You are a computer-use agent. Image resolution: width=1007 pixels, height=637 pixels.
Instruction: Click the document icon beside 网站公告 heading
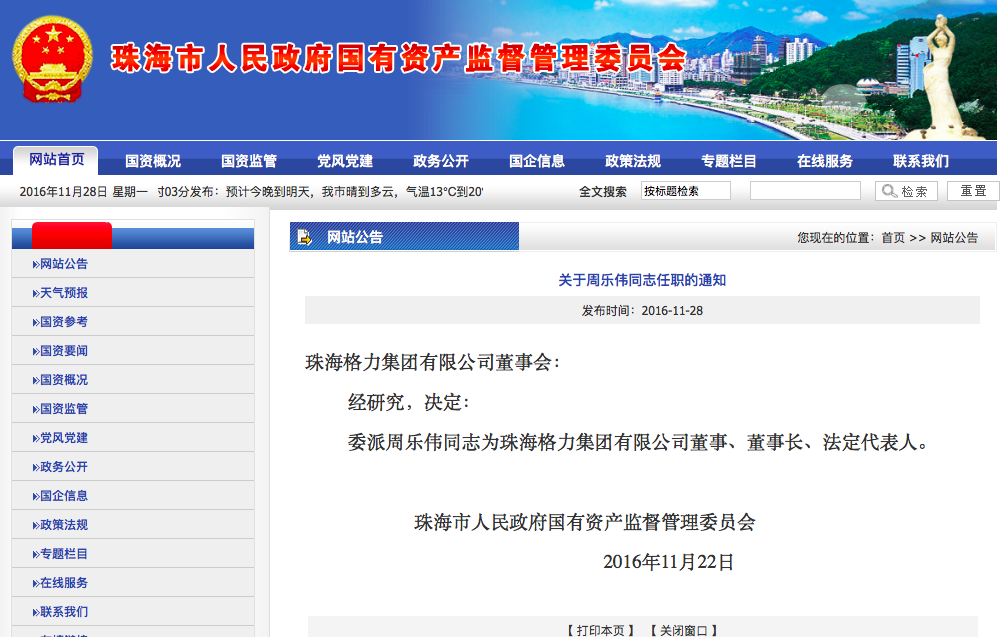point(304,237)
